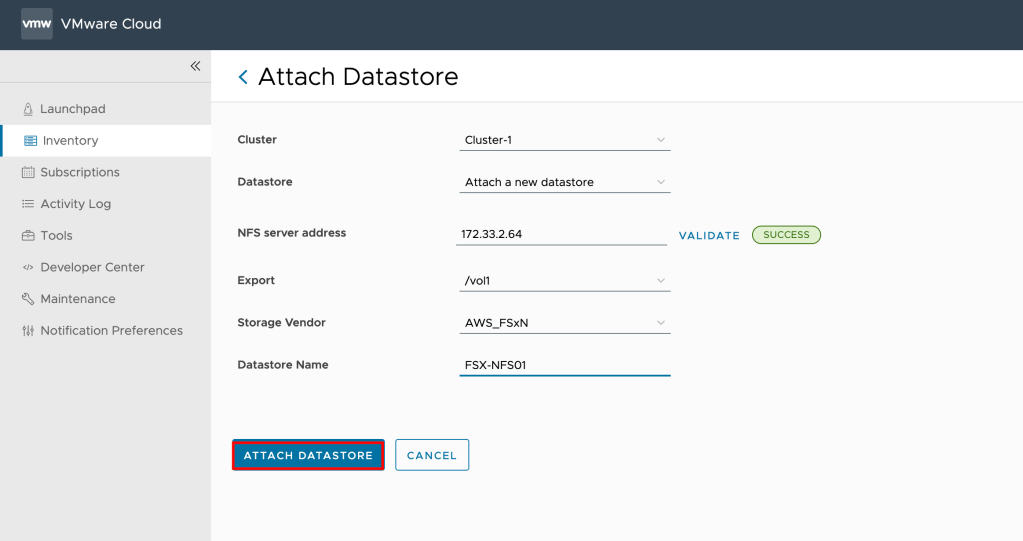Viewport: 1023px width, 541px height.
Task: Click into the Datastore Name field
Action: (x=564, y=365)
